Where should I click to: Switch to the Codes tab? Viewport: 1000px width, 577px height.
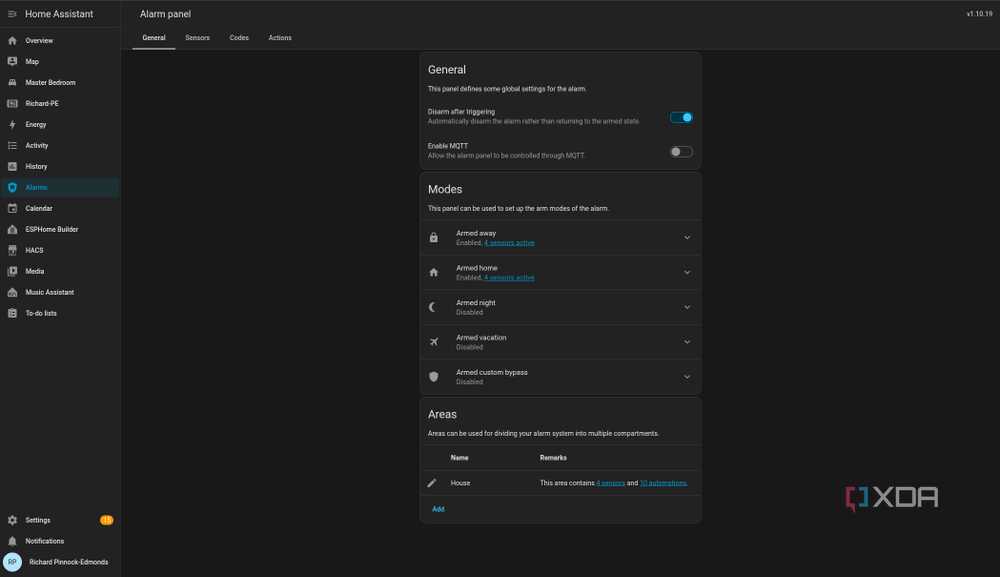[239, 38]
